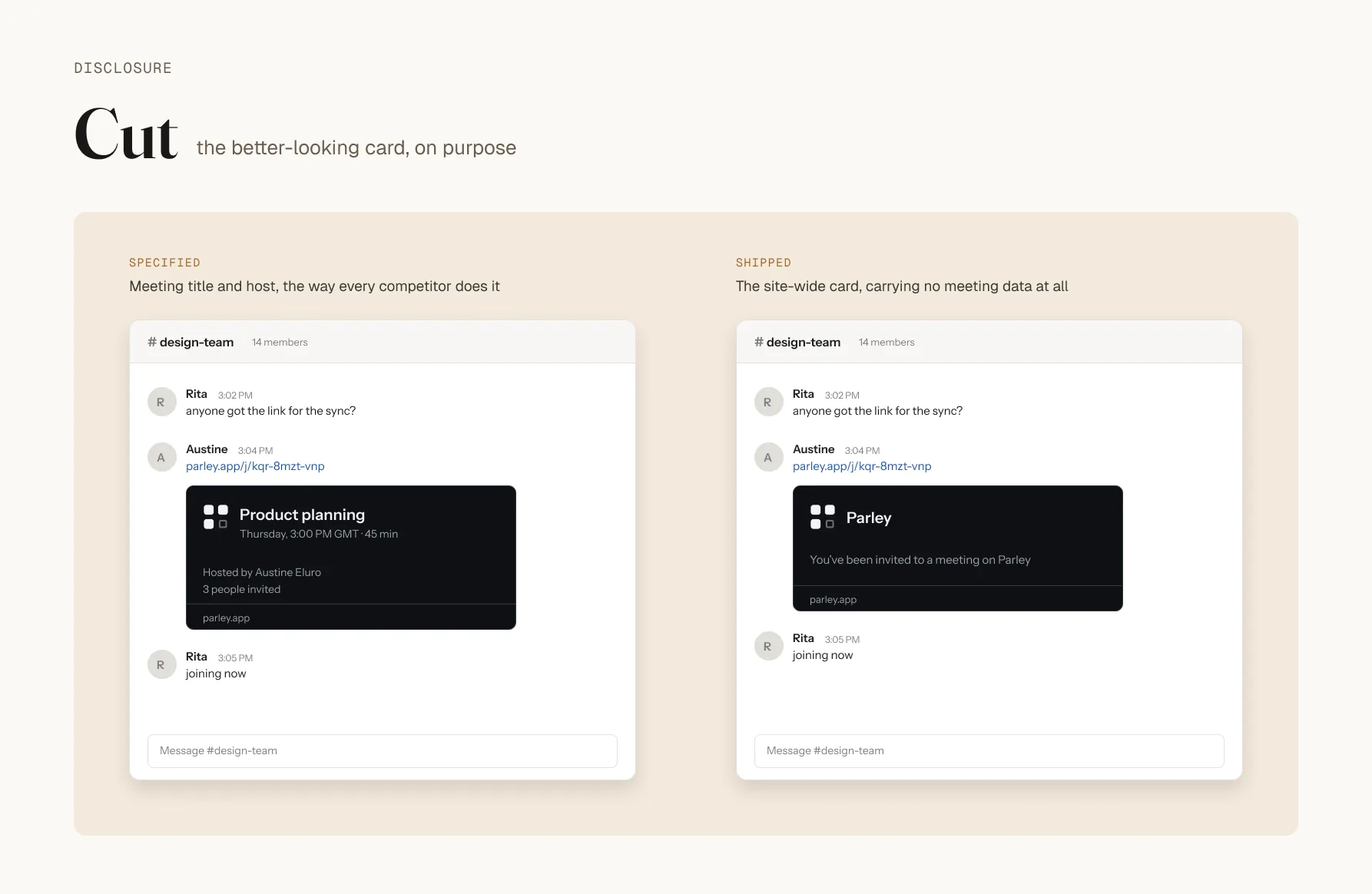Click Rita's avatar beside 'anyone got the link' in Specified chat
Image resolution: width=1372 pixels, height=894 pixels.
pyautogui.click(x=161, y=402)
